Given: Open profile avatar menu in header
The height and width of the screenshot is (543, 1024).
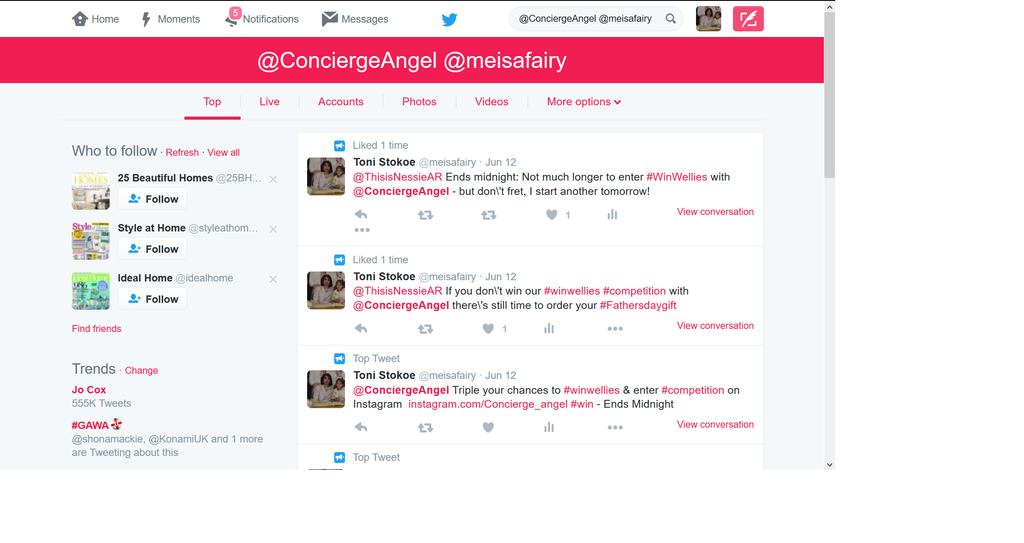Looking at the screenshot, I should (x=709, y=19).
